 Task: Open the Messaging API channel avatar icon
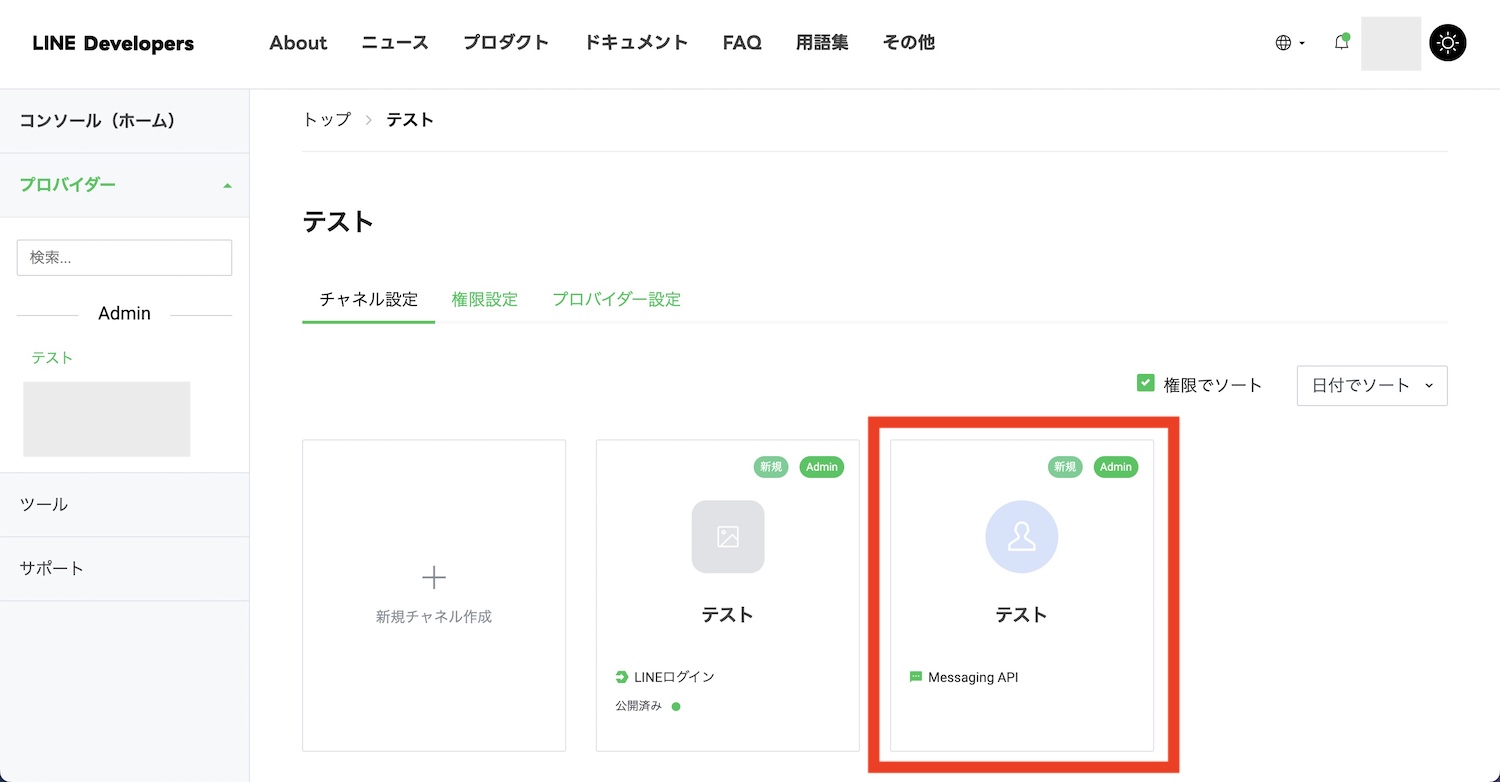(1021, 537)
